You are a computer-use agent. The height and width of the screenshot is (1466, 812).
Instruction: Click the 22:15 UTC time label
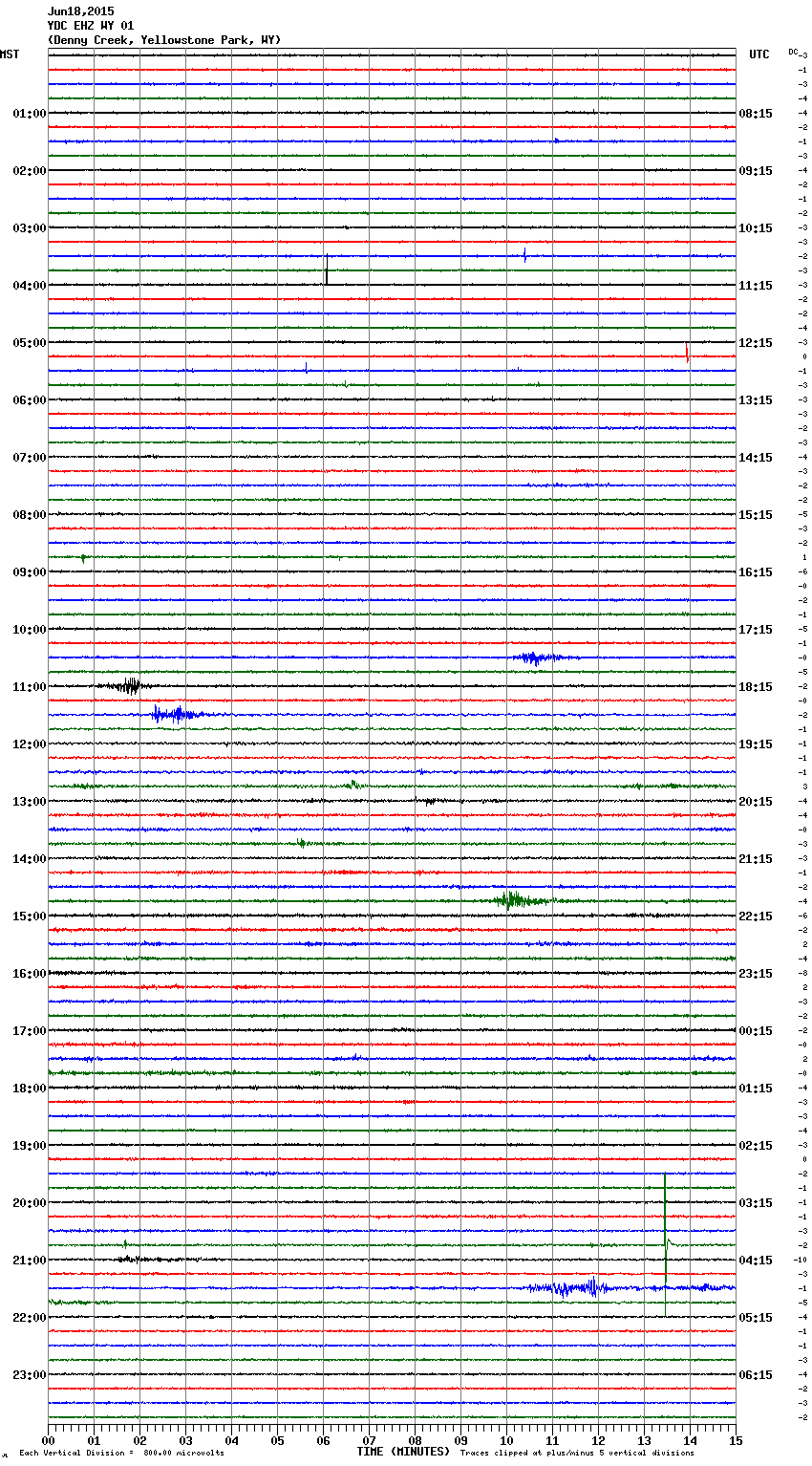[x=756, y=916]
